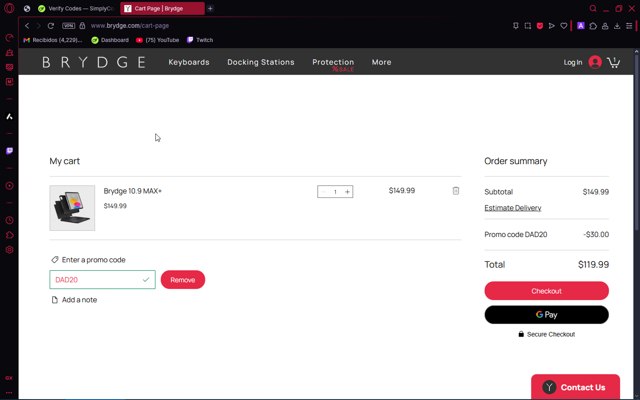Viewport: 640px width, 400px height.
Task: Click the quantity field showing 1
Action: (x=335, y=192)
